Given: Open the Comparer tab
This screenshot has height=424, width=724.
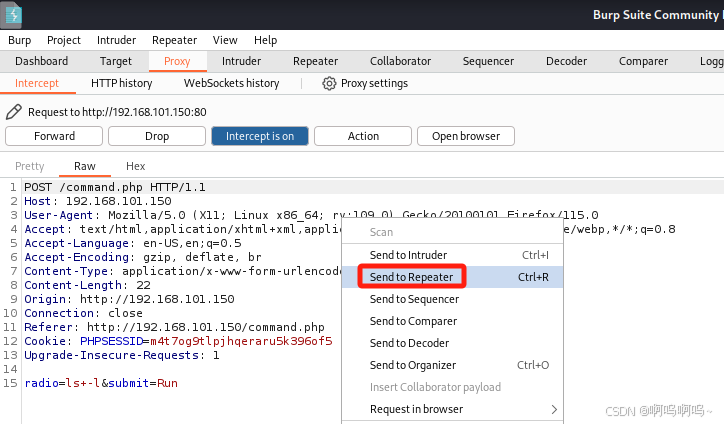Looking at the screenshot, I should (643, 61).
